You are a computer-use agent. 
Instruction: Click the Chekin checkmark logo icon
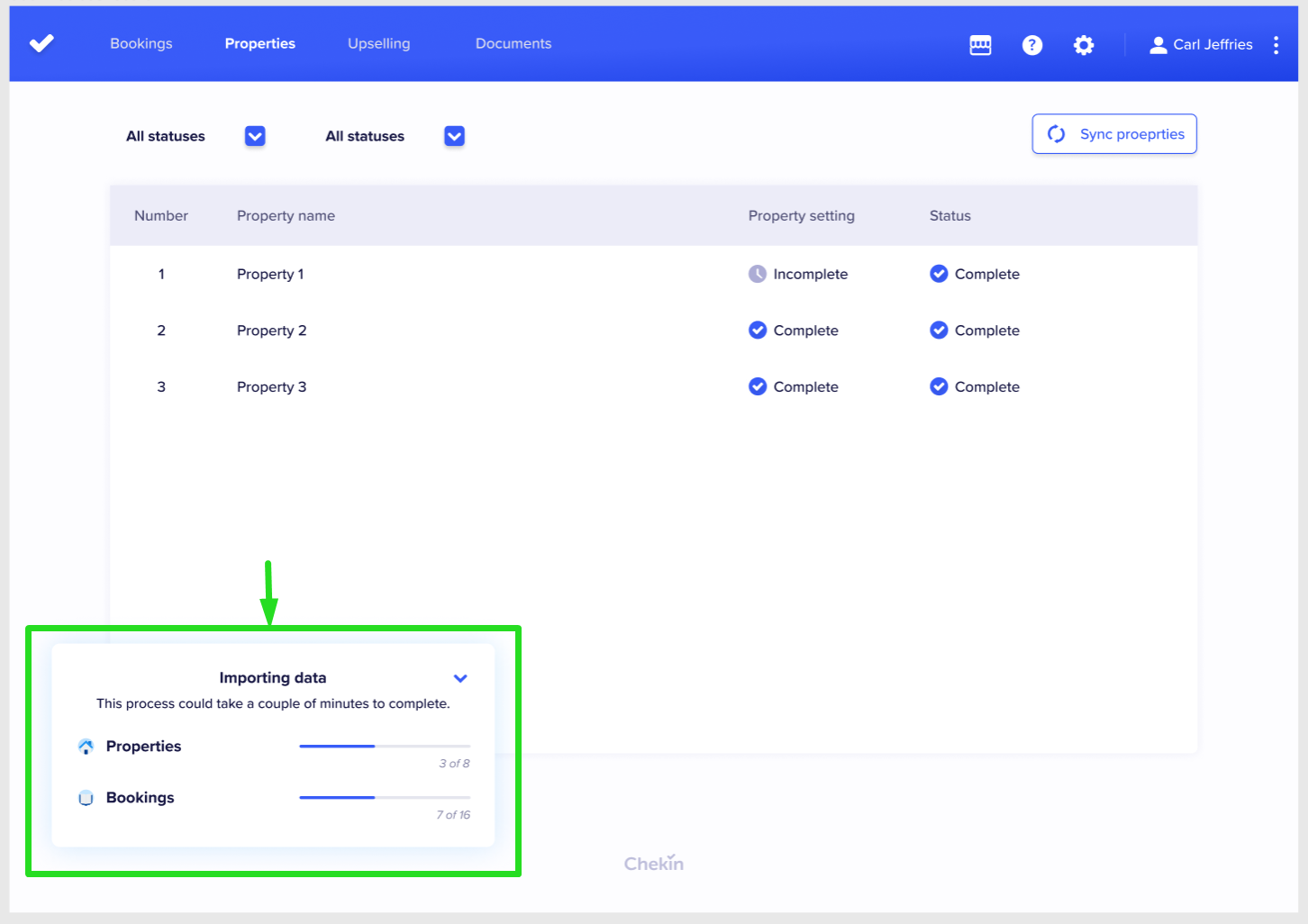click(x=41, y=43)
